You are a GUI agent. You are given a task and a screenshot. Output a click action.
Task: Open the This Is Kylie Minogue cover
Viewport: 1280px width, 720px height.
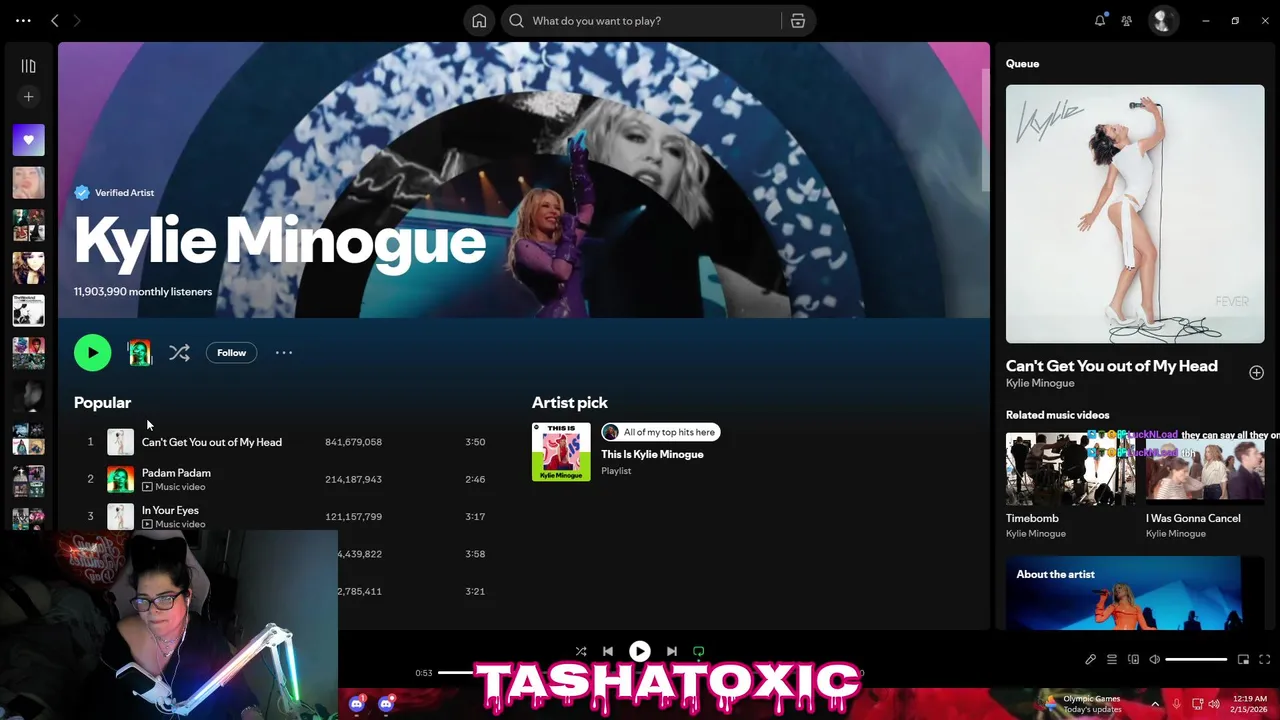click(561, 452)
